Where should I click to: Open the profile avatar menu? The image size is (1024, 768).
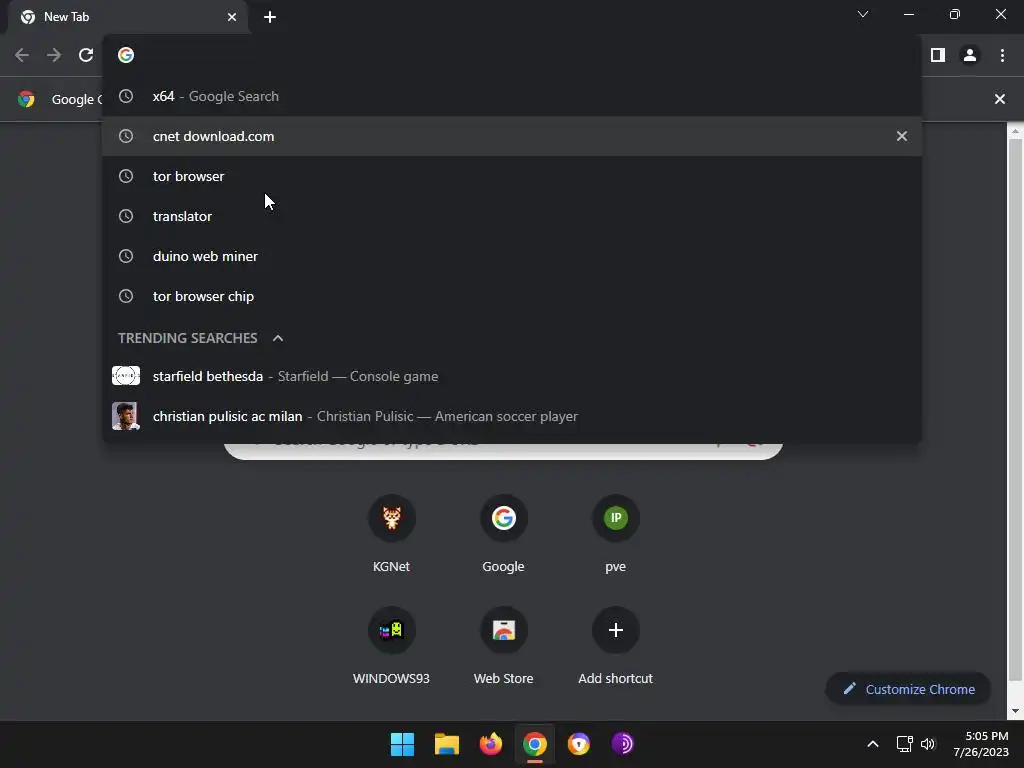tap(970, 55)
